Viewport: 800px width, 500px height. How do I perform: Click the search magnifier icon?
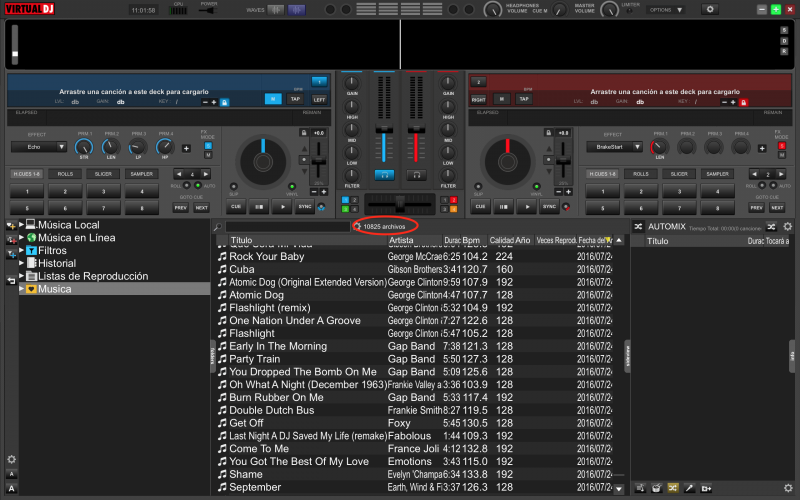coord(218,227)
